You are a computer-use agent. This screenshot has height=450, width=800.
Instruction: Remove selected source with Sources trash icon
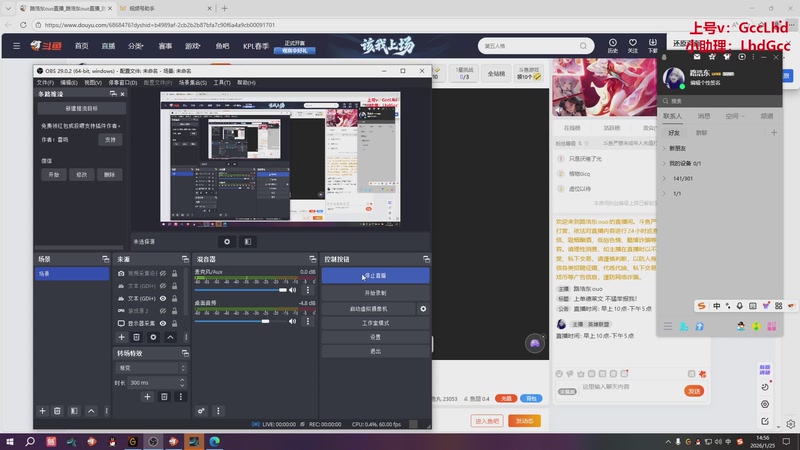click(136, 337)
